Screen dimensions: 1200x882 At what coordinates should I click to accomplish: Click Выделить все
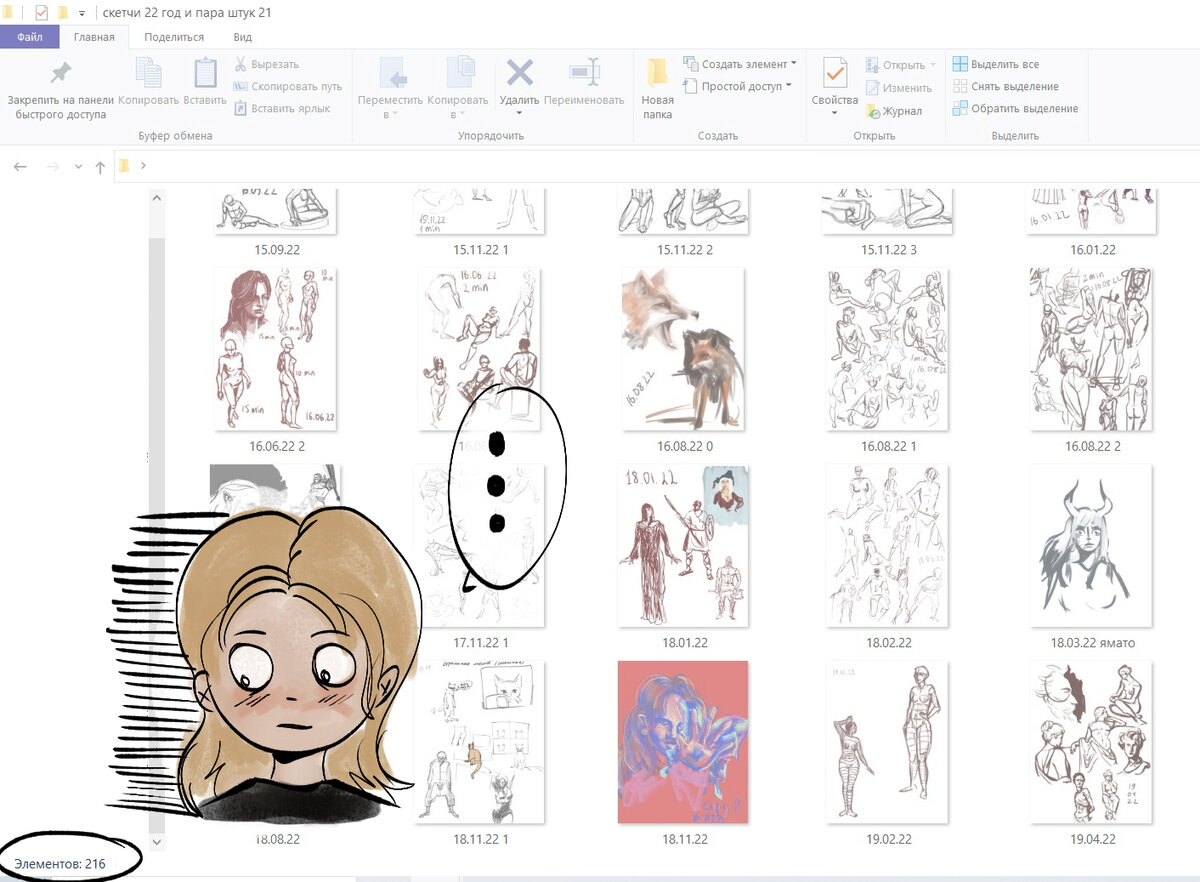996,64
